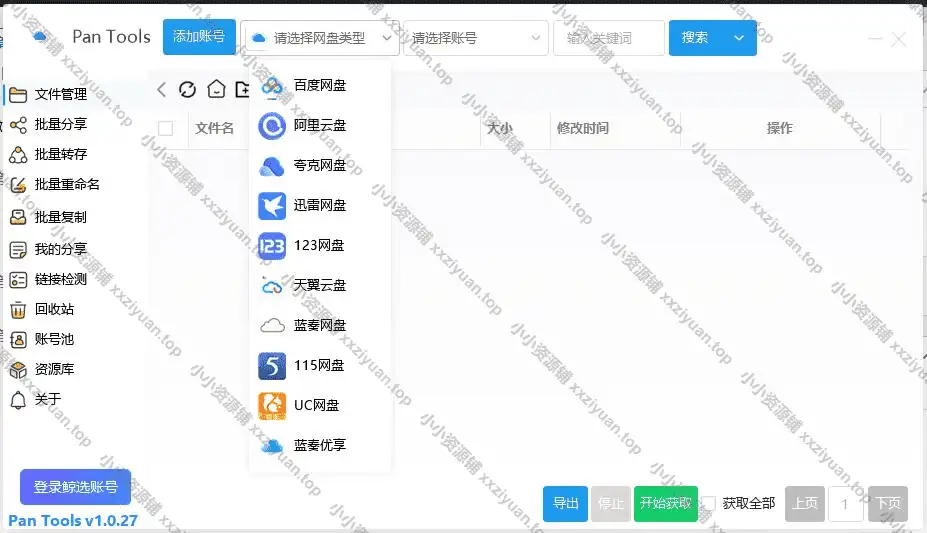Pick 夸克网盘 from the drive options
This screenshot has height=533, width=927.
coord(319,166)
